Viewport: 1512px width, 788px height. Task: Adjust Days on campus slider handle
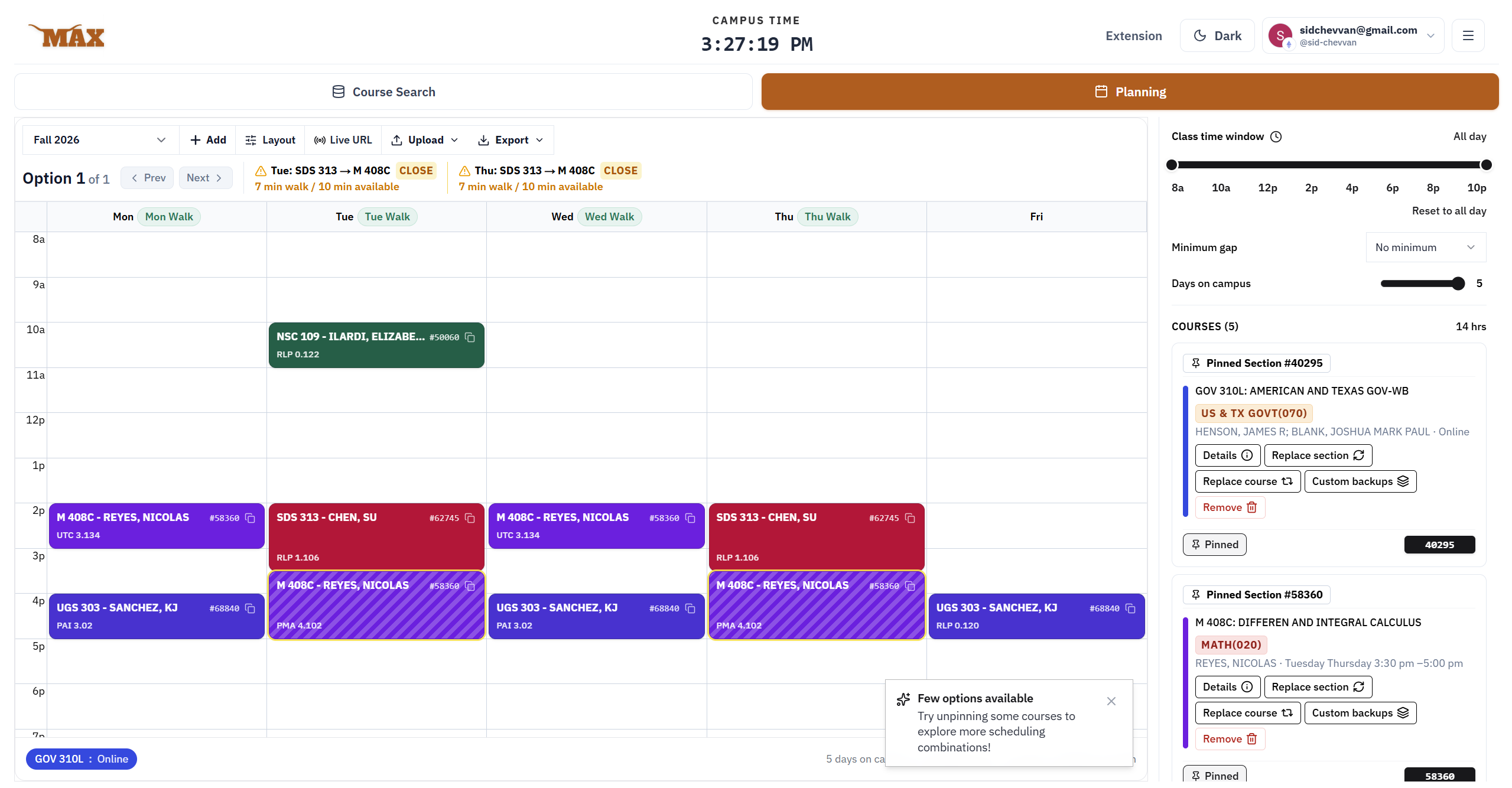(1458, 284)
